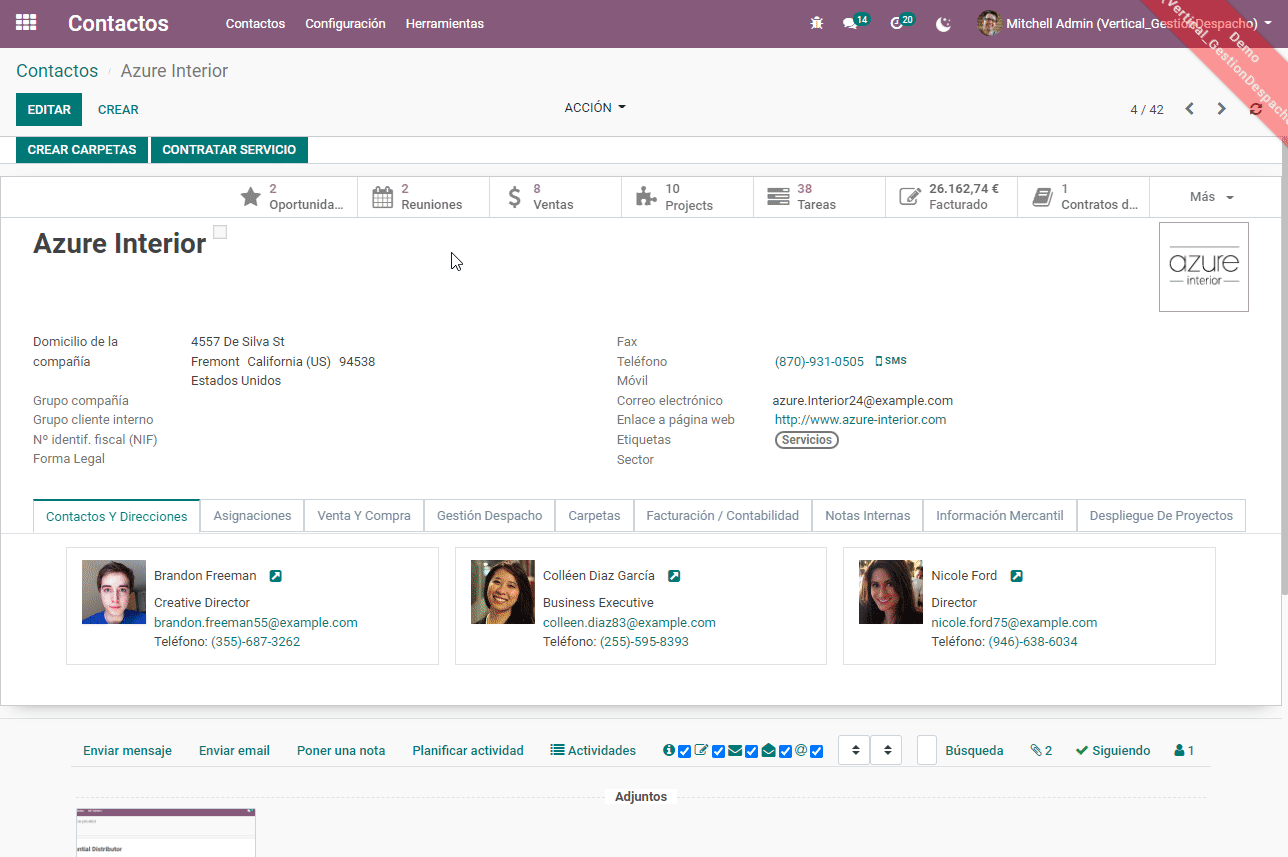This screenshot has width=1288, height=857.
Task: Go to previous record arrow
Action: coord(1189,109)
